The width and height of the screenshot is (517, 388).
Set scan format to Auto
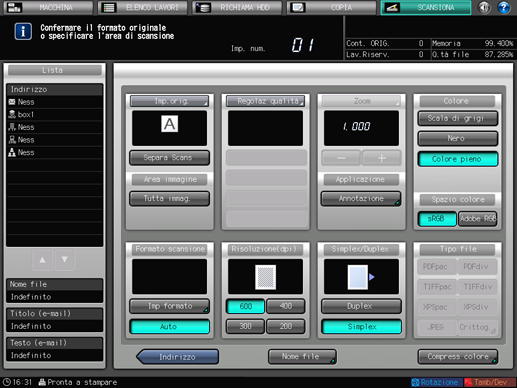(169, 327)
